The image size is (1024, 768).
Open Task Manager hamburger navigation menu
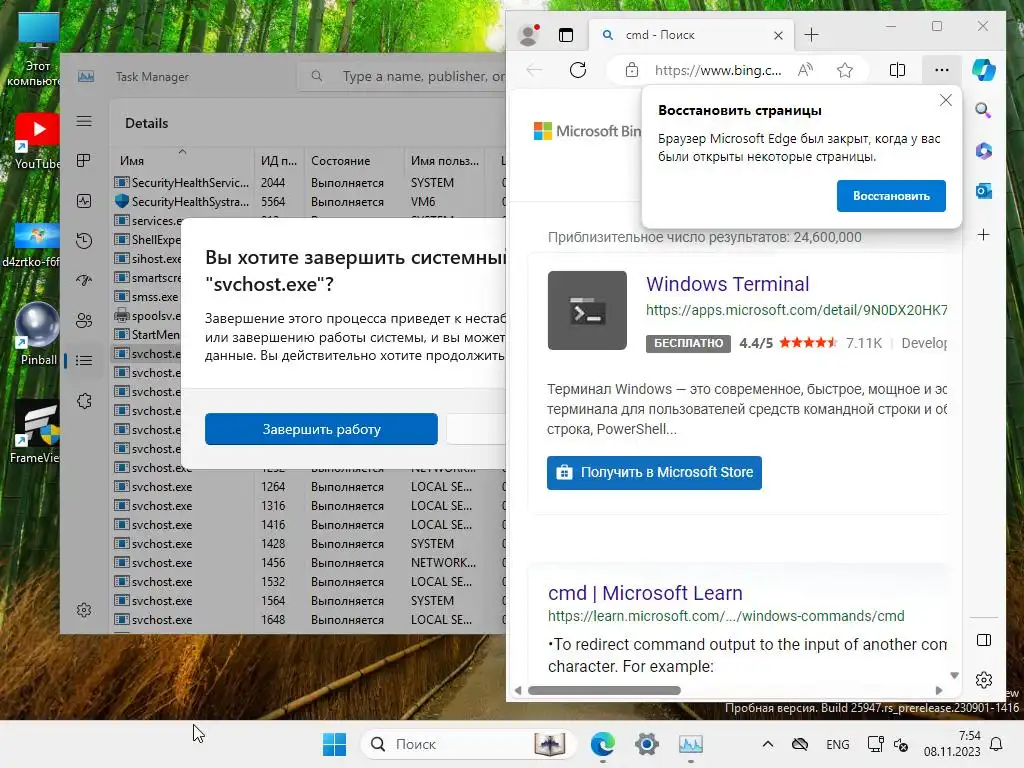84,121
